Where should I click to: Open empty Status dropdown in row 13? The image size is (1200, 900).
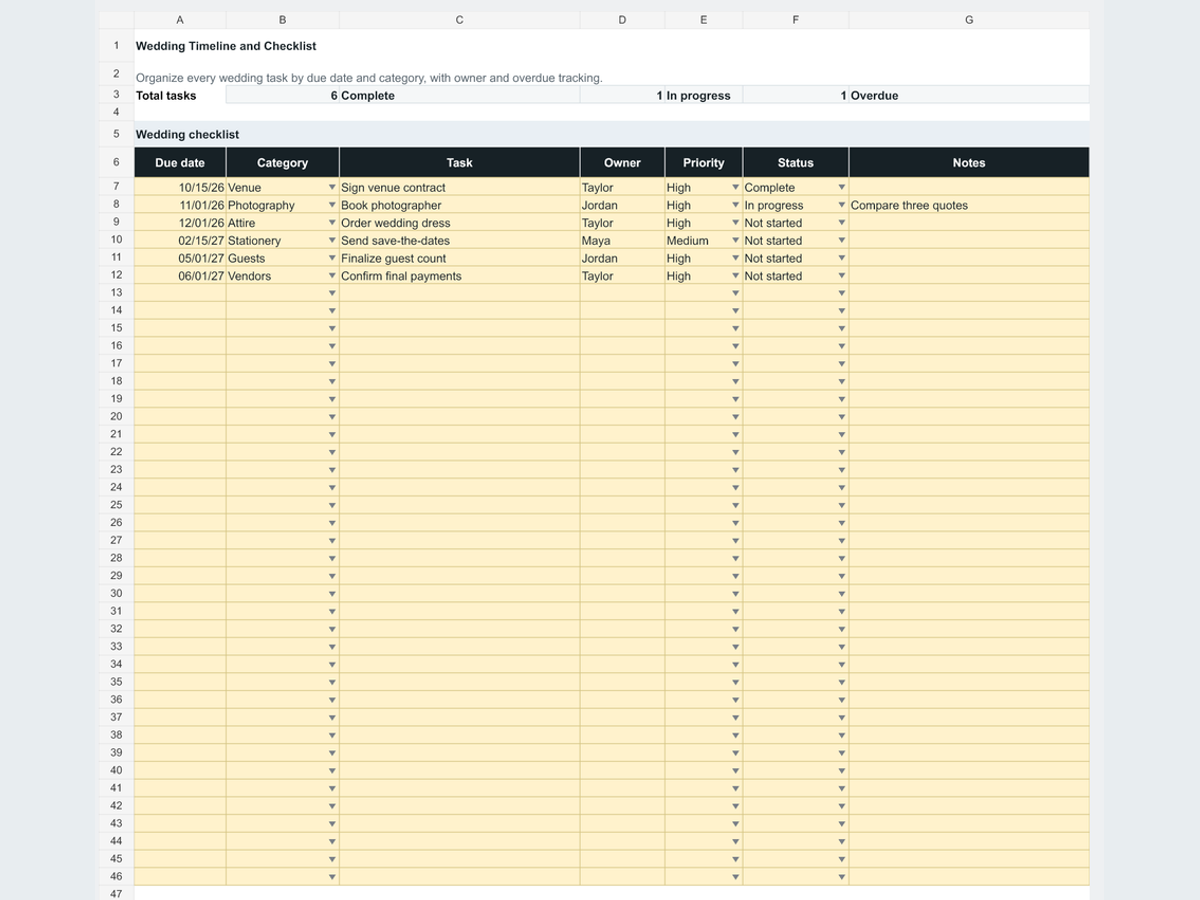(842, 294)
